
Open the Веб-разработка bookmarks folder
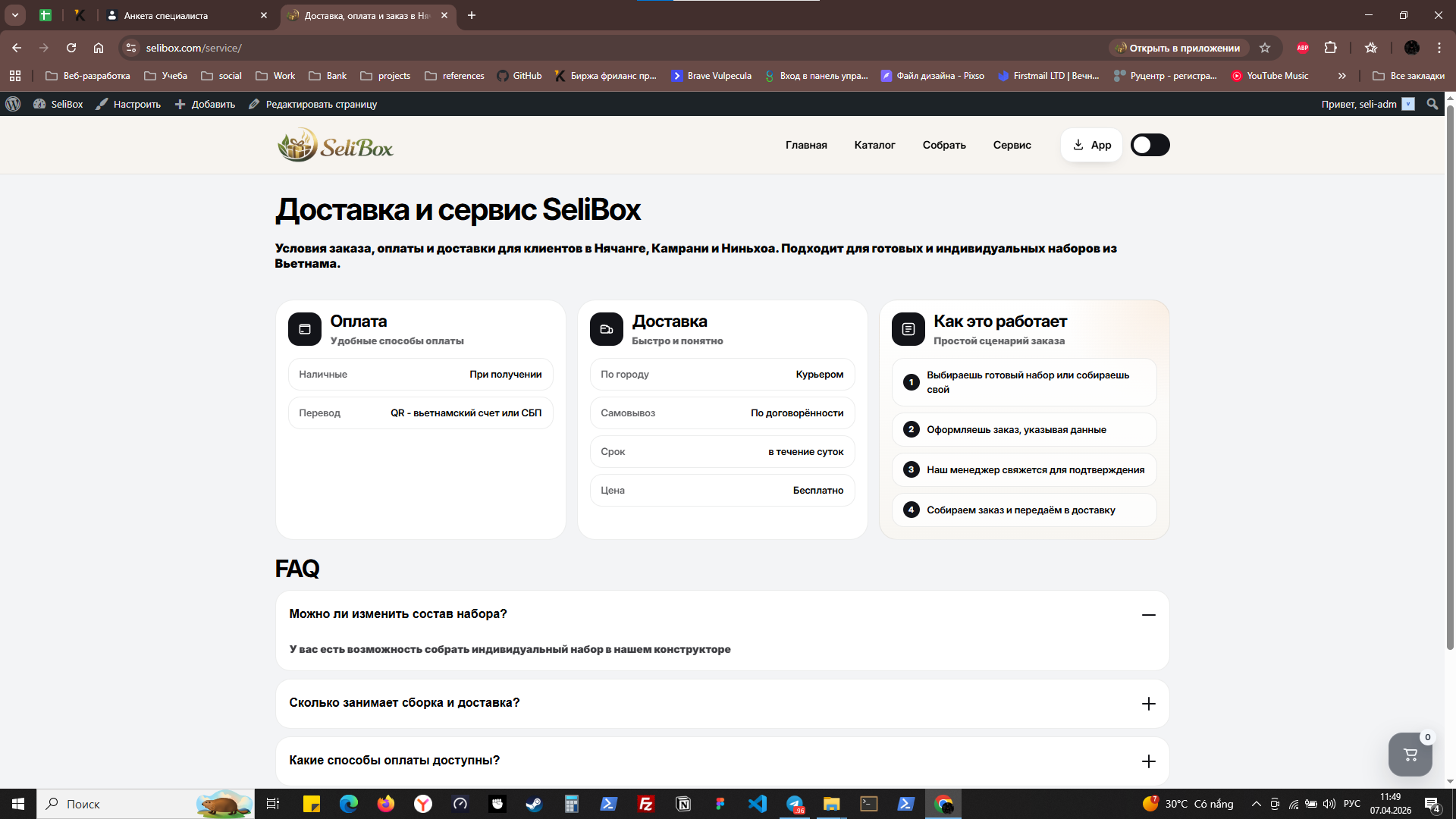88,76
